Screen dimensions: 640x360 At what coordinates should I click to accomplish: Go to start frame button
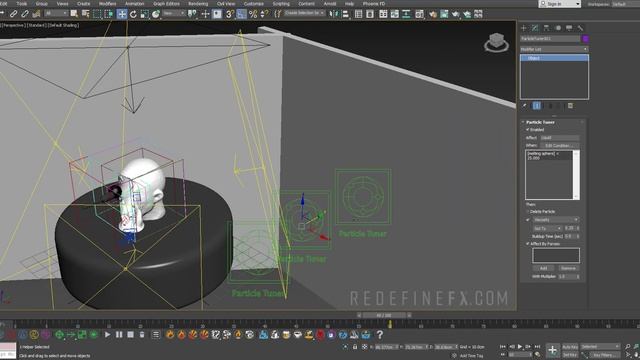tap(503, 347)
